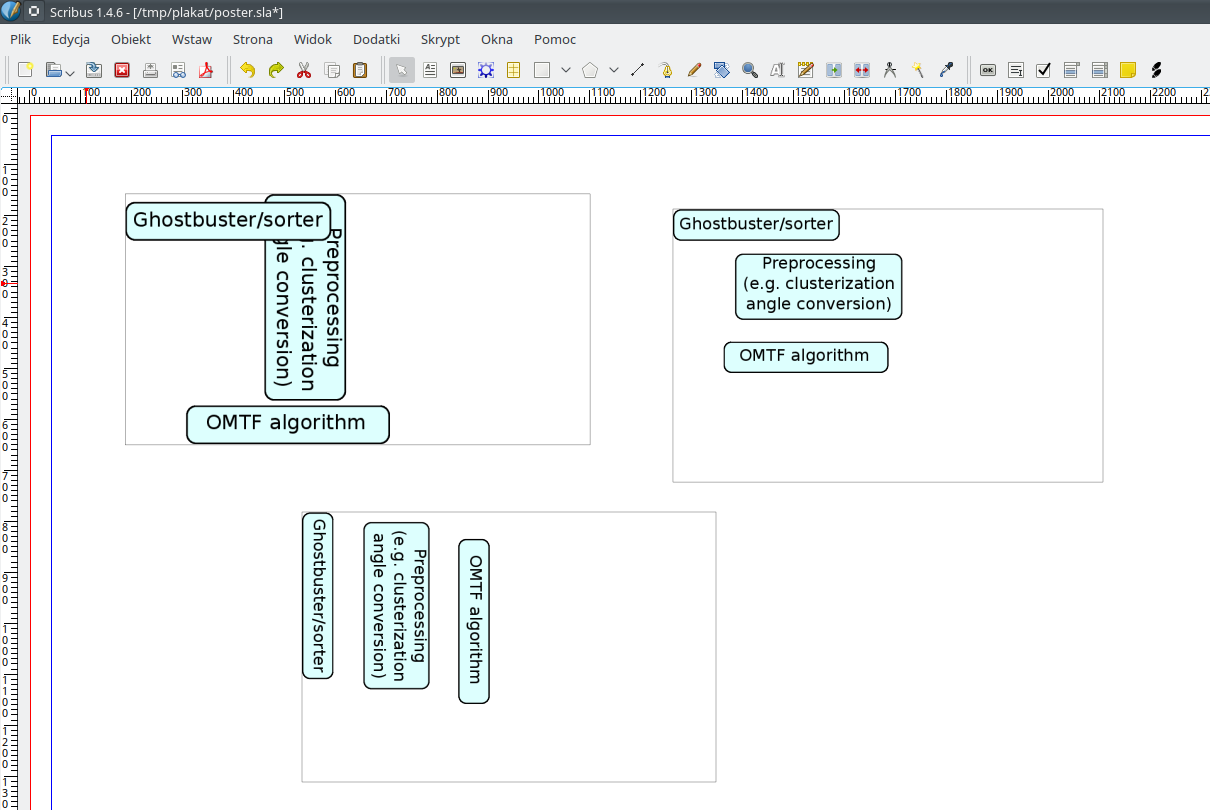Open the Obiekt menu
This screenshot has width=1210, height=810.
131,40
